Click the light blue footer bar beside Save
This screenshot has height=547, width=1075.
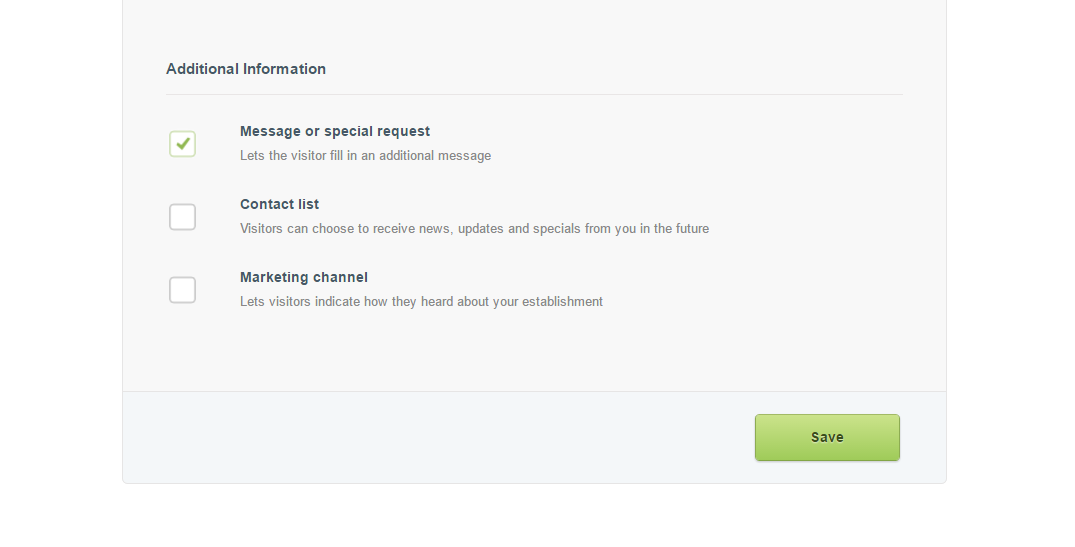coord(430,437)
